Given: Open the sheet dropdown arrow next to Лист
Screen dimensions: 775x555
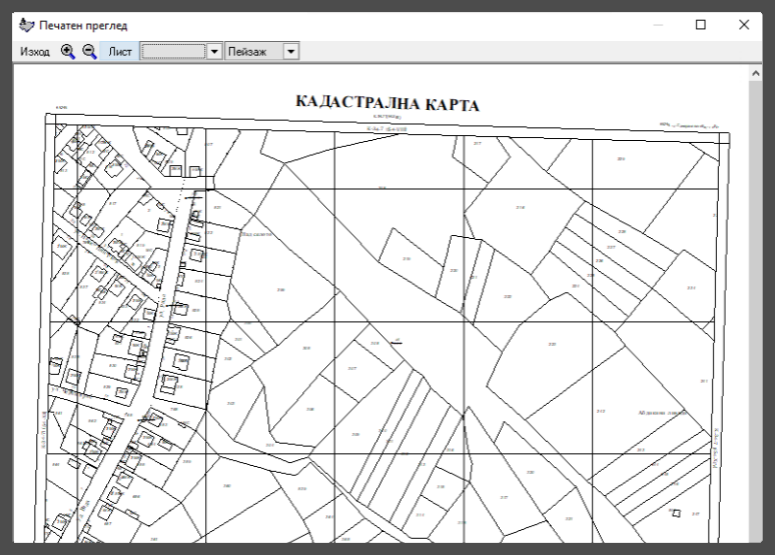Looking at the screenshot, I should [x=213, y=51].
